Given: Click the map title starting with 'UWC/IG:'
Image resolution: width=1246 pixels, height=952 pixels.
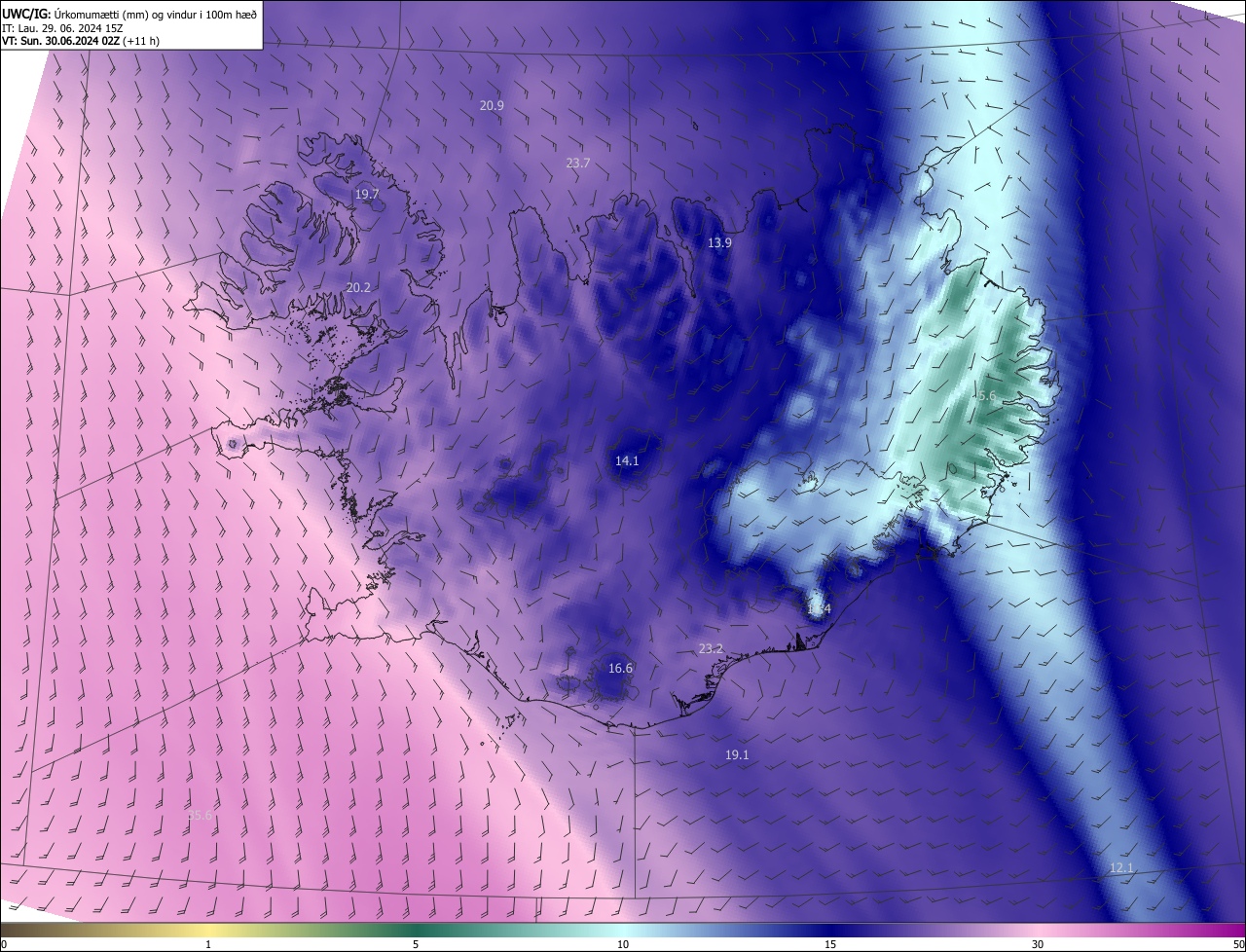Looking at the screenshot, I should tap(130, 13).
